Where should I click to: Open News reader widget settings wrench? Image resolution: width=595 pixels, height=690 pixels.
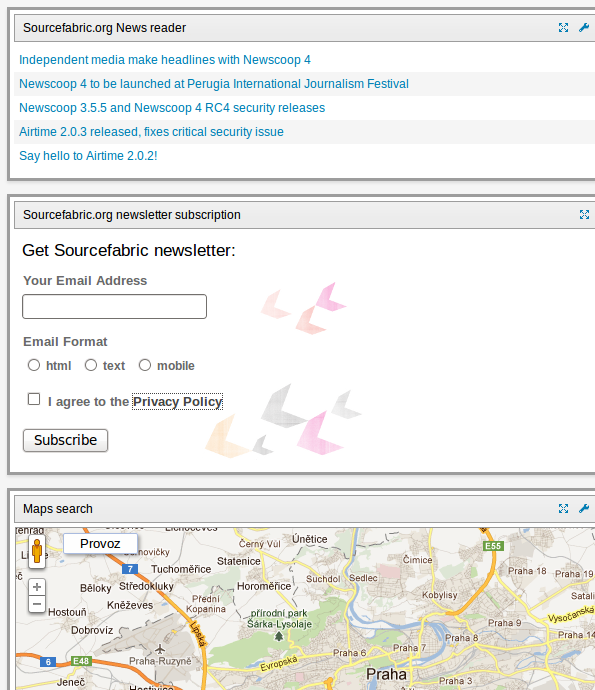584,28
